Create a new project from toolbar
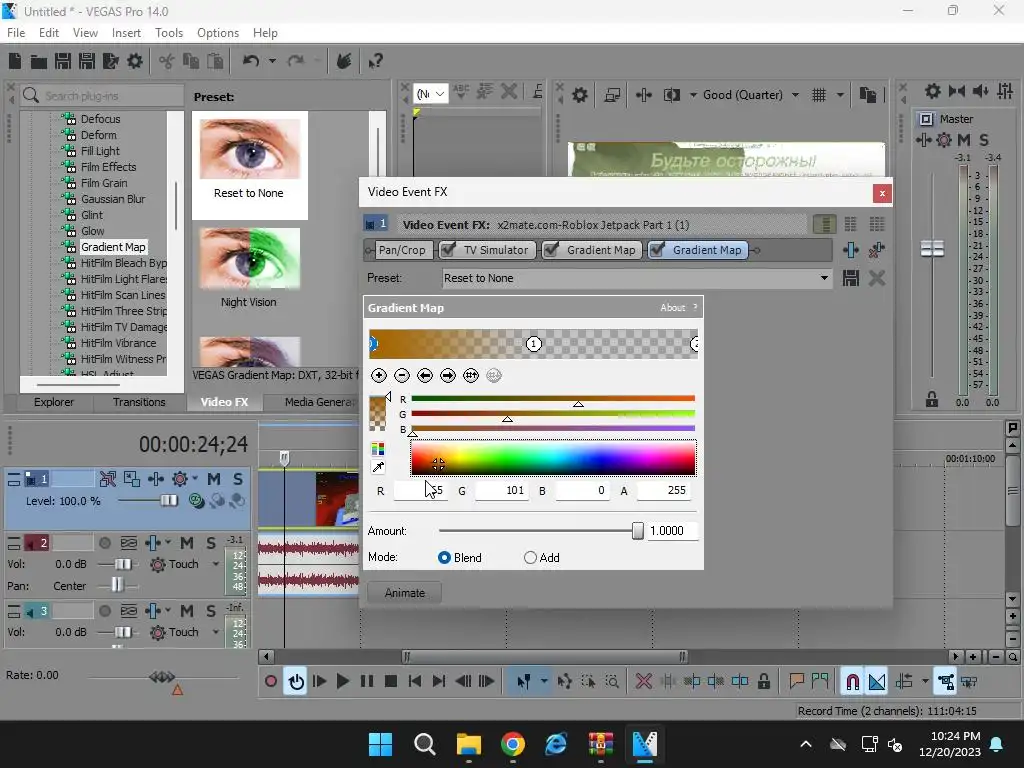Viewport: 1024px width, 768px height. point(15,61)
